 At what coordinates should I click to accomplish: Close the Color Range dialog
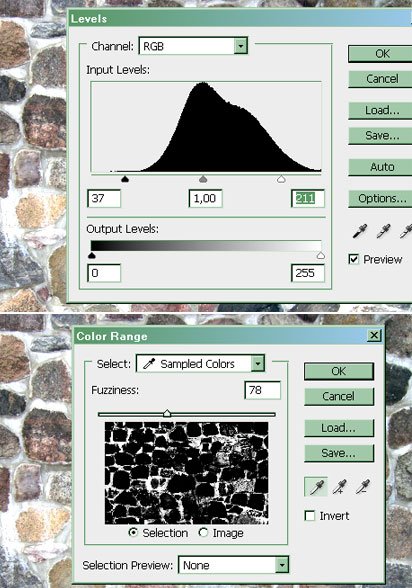pyautogui.click(x=374, y=335)
